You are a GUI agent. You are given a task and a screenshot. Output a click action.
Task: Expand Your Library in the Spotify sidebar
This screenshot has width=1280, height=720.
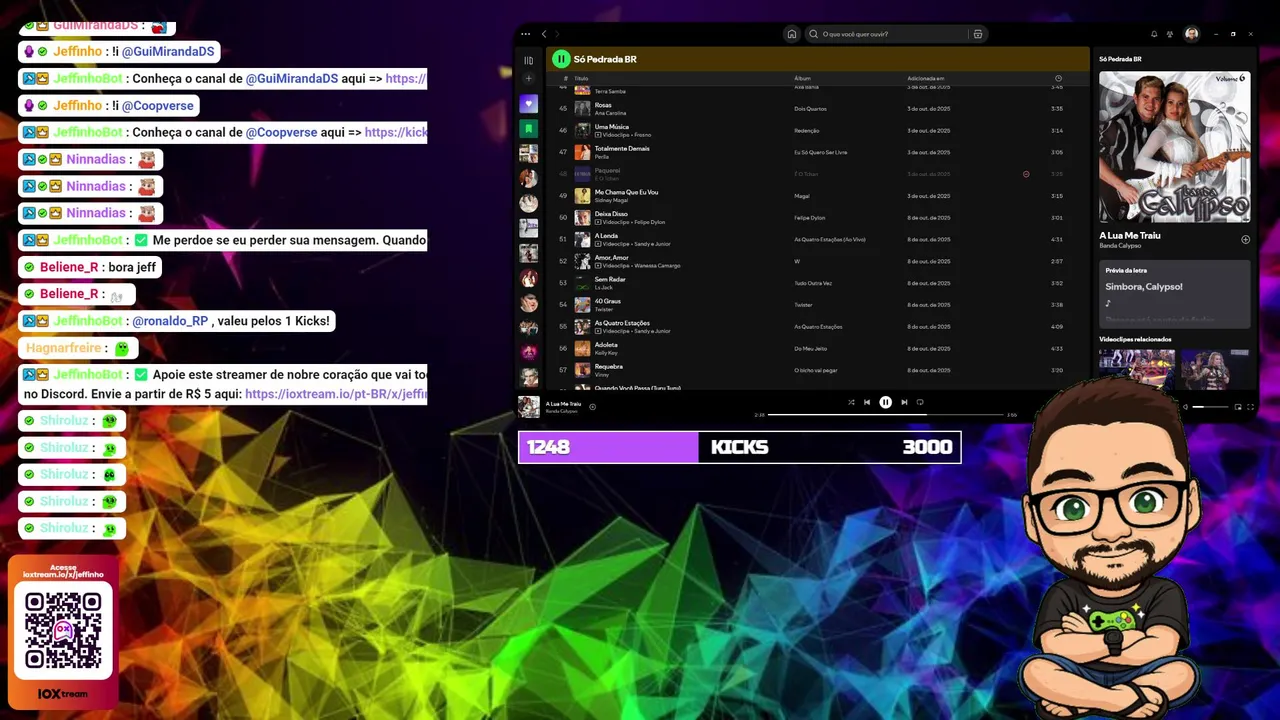tap(529, 60)
